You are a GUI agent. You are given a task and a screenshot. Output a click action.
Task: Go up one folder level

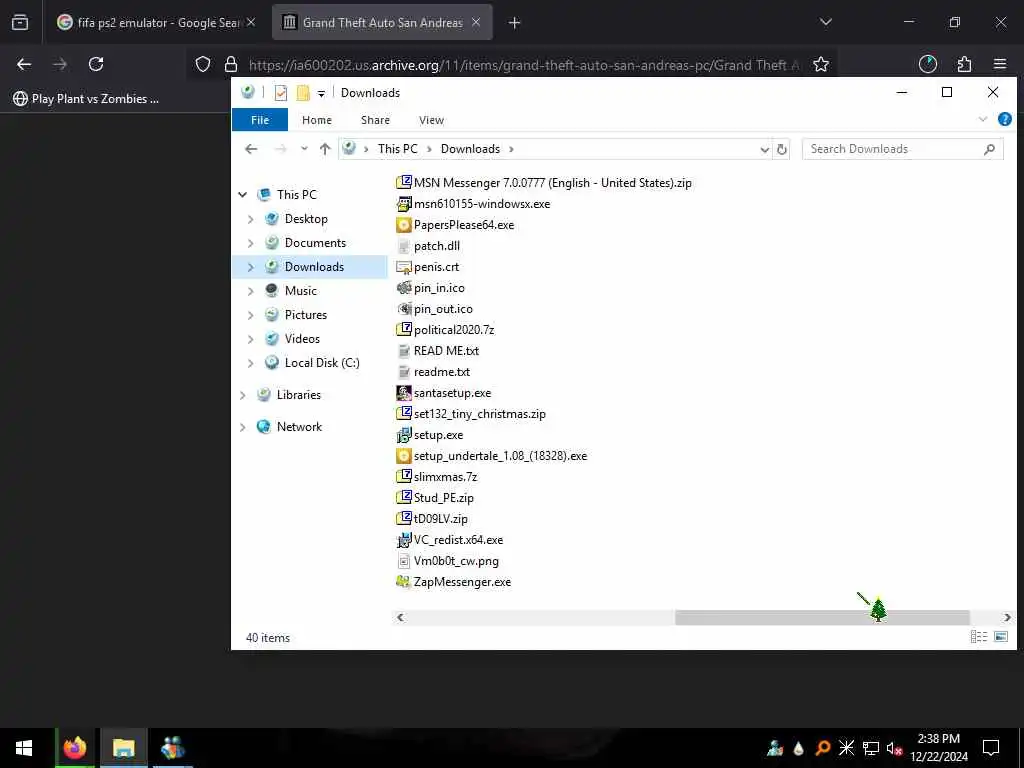click(325, 149)
